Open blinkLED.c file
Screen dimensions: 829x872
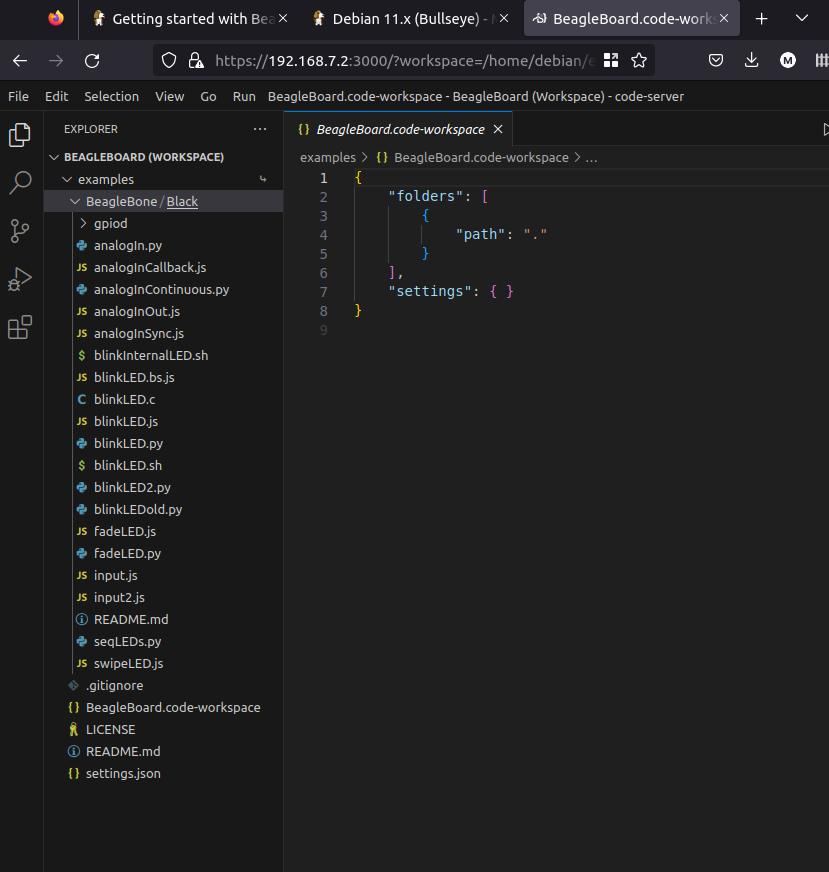[x=125, y=399]
